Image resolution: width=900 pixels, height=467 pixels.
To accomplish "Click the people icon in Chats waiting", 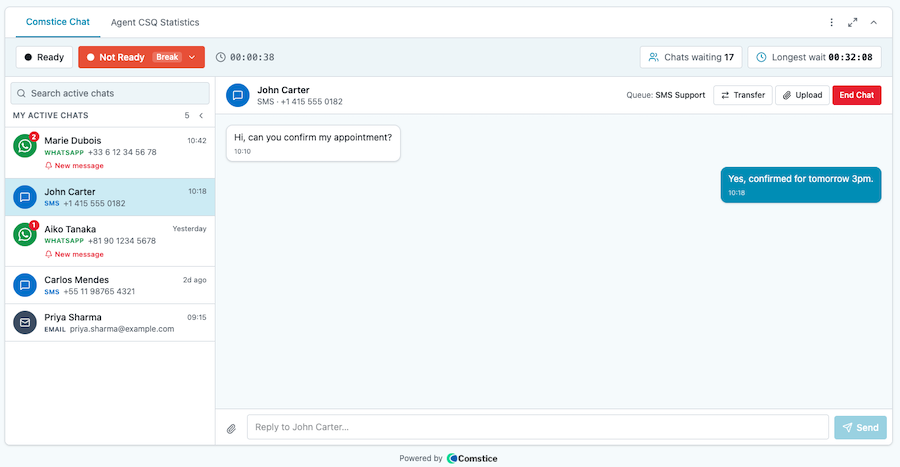I will click(x=653, y=57).
